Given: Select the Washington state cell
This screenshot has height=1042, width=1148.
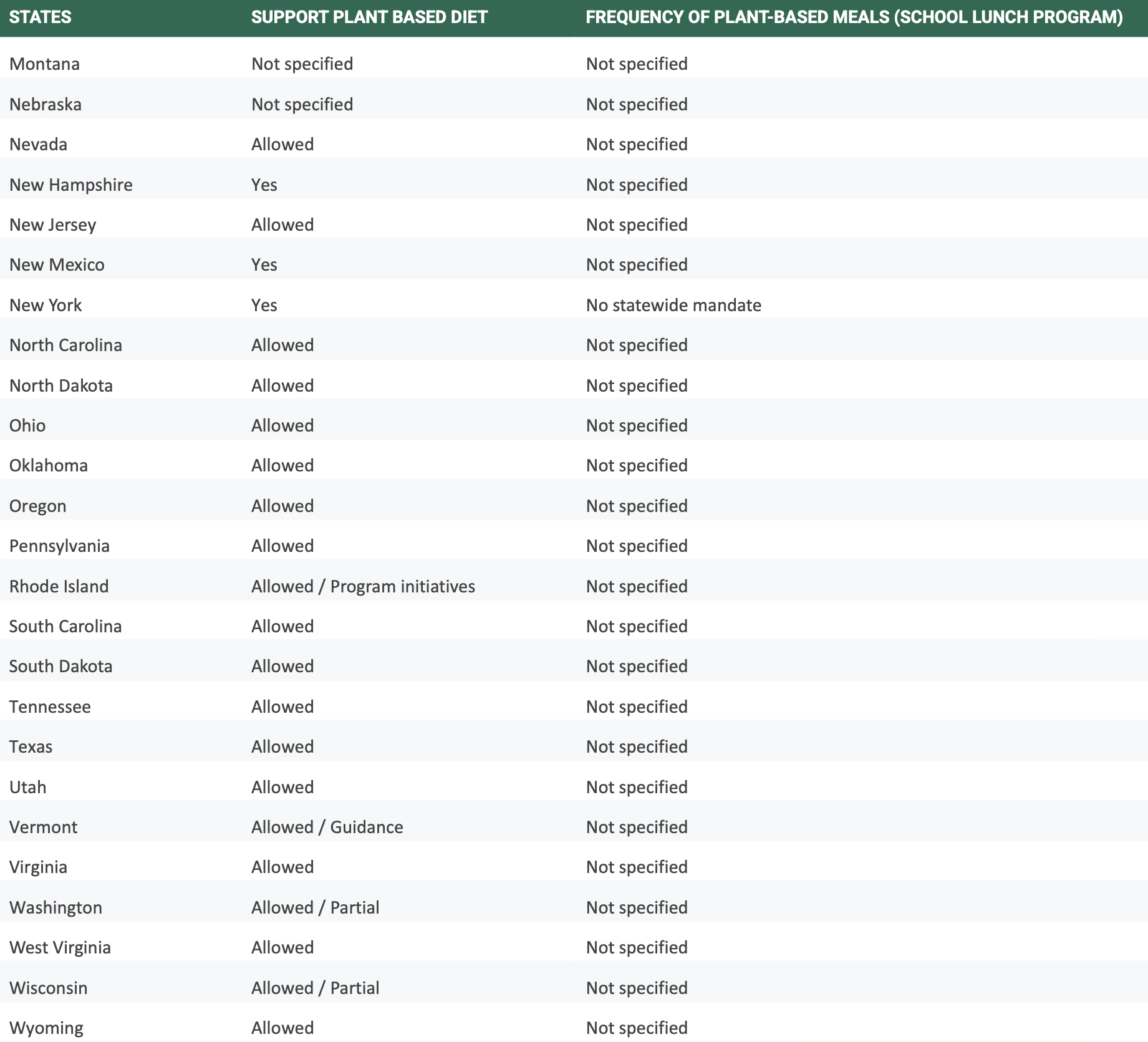Looking at the screenshot, I should pos(55,908).
